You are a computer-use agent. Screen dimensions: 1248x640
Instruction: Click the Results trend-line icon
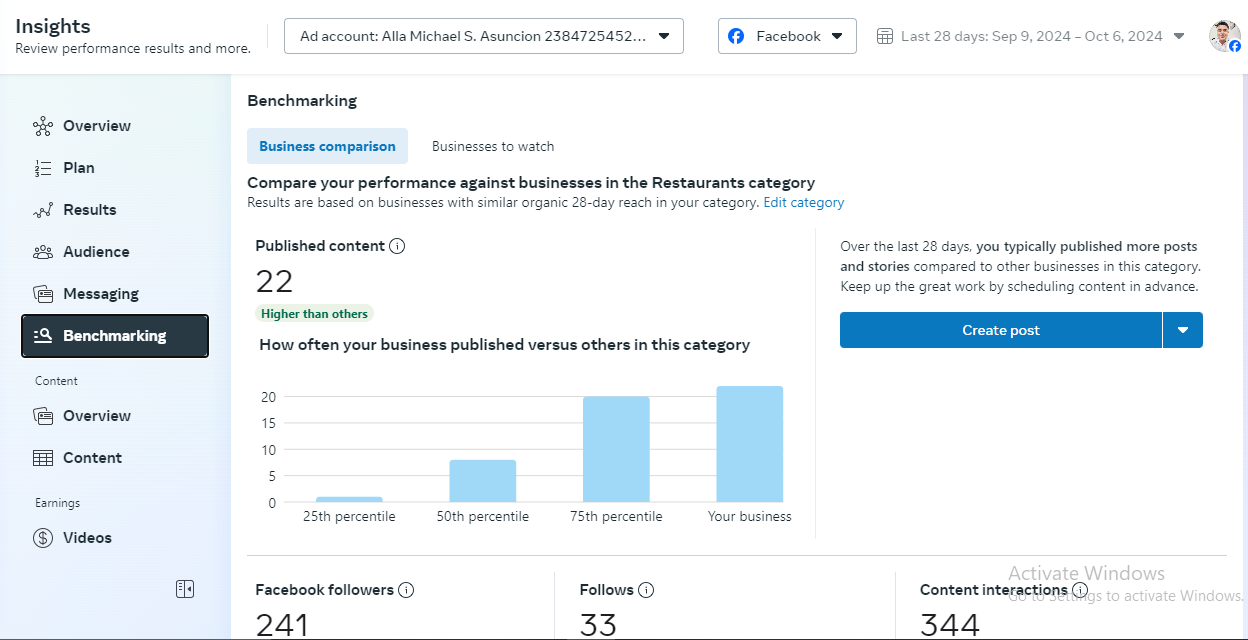(42, 210)
